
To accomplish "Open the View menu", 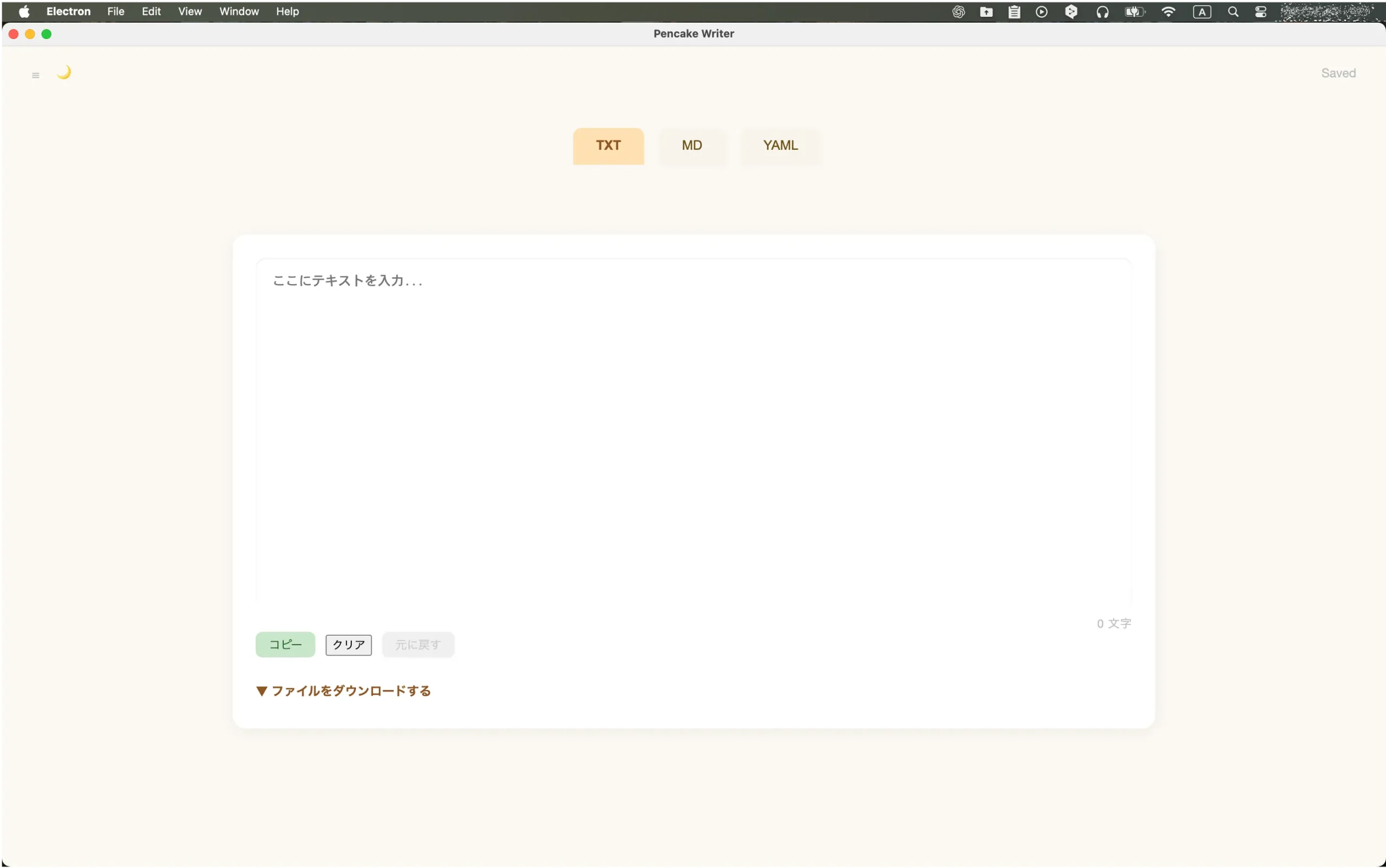I will [190, 11].
